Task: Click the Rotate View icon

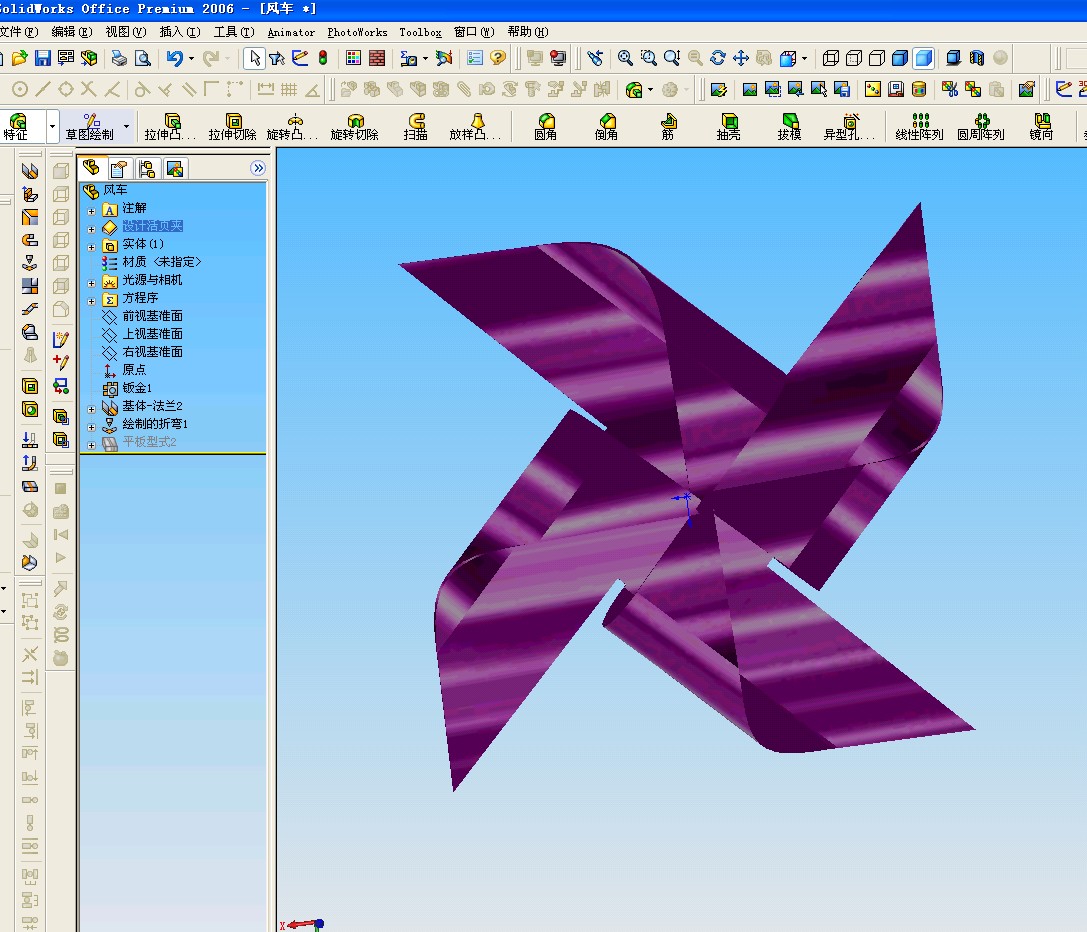Action: pos(718,58)
